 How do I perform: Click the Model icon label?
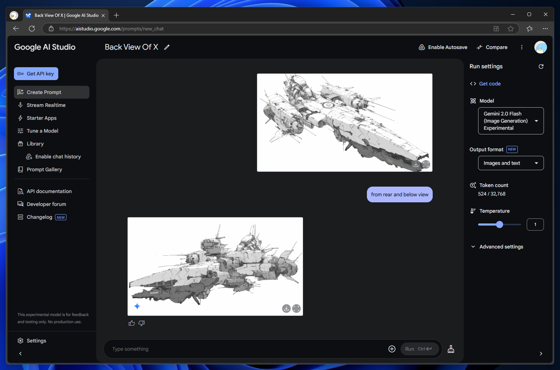click(473, 101)
